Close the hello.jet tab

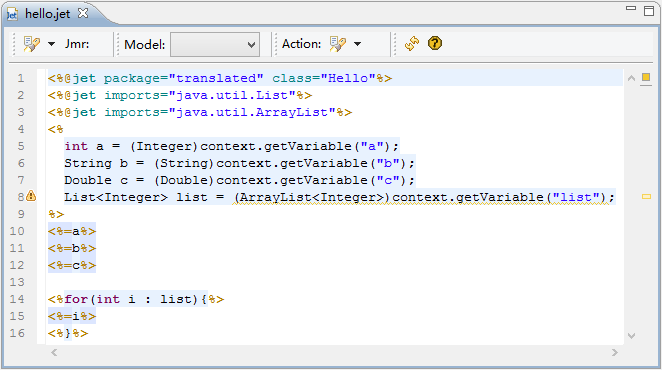coord(83,14)
